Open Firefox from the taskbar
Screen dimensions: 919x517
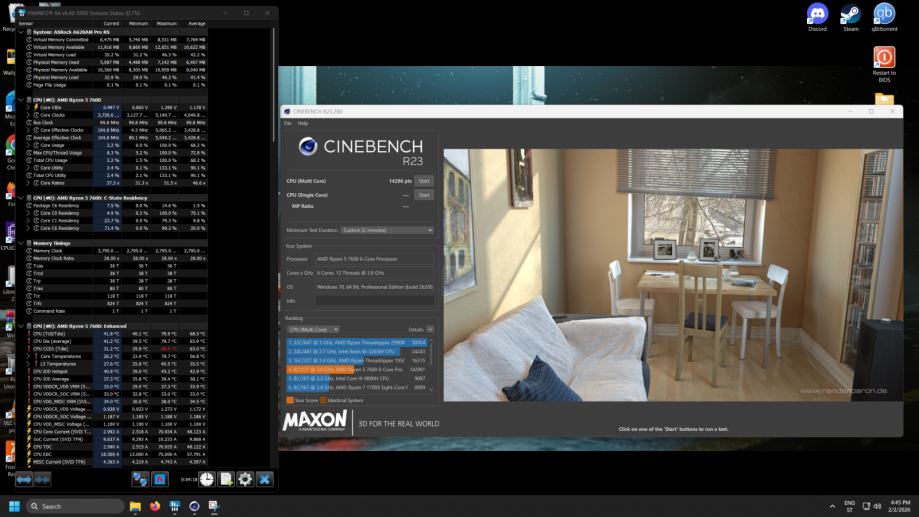click(155, 506)
